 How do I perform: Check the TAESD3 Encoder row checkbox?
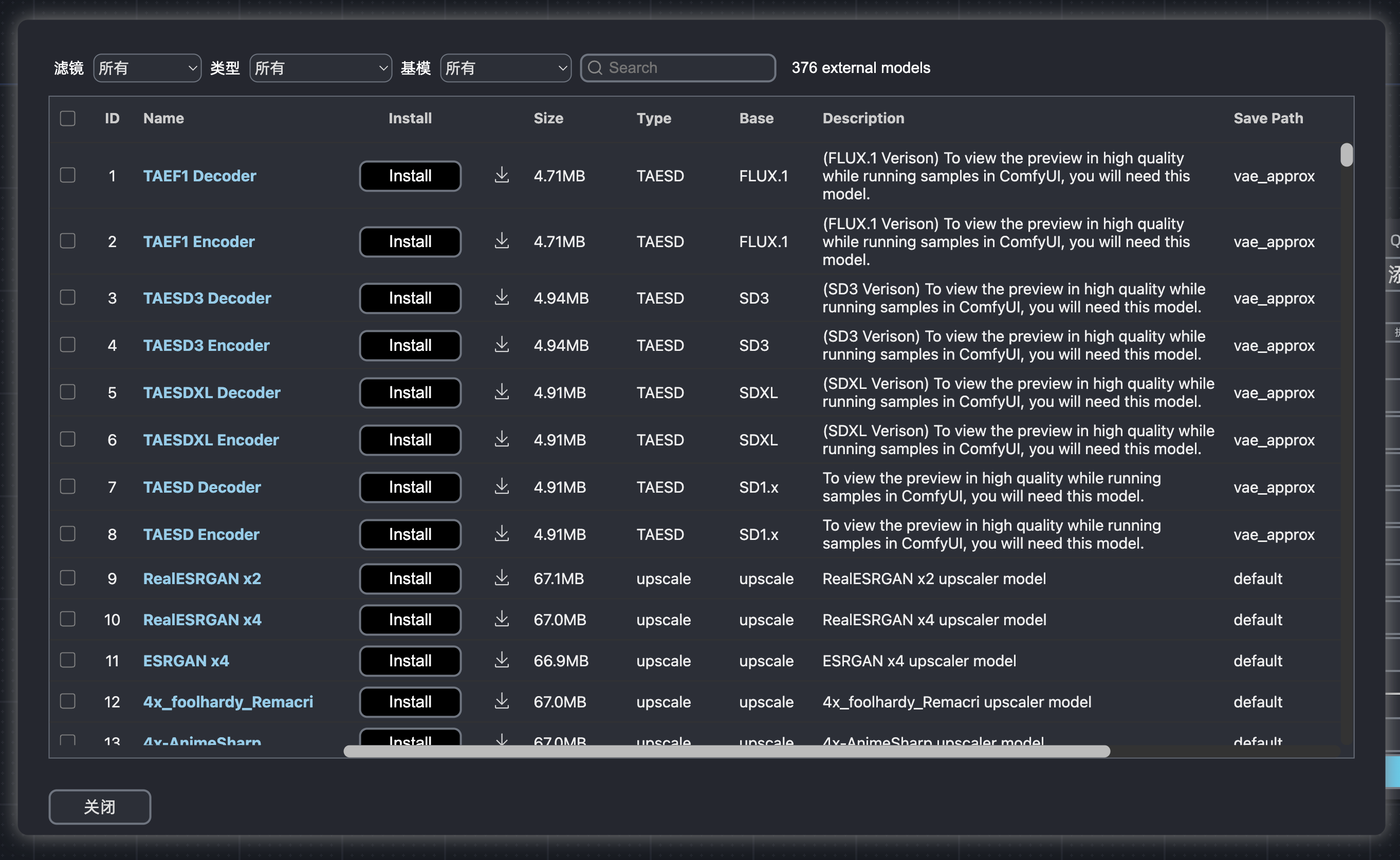click(x=68, y=344)
